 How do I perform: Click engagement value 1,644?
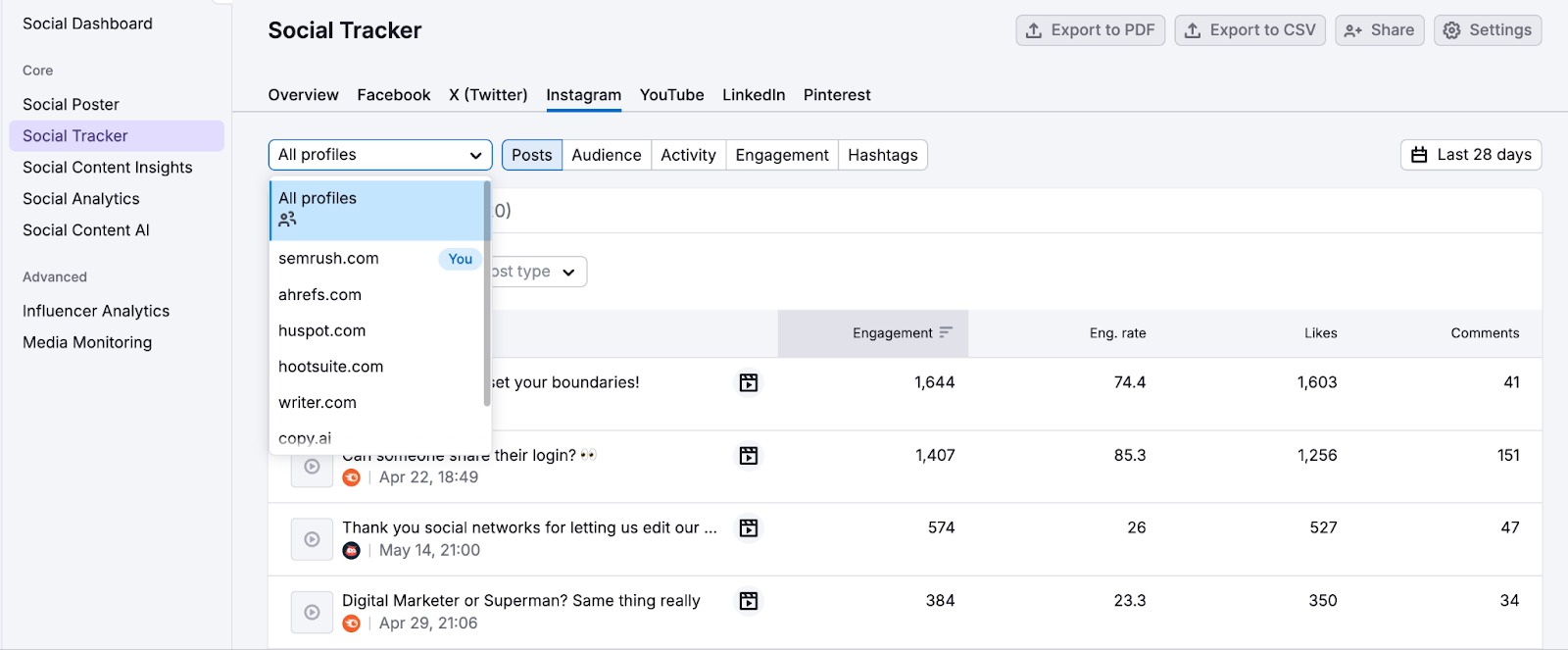click(x=934, y=382)
